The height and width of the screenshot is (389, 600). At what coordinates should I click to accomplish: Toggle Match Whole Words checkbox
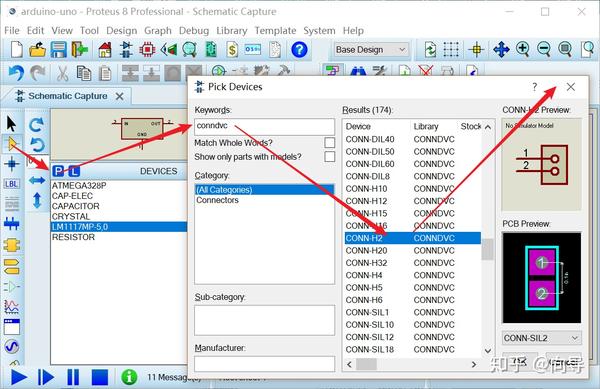click(329, 143)
